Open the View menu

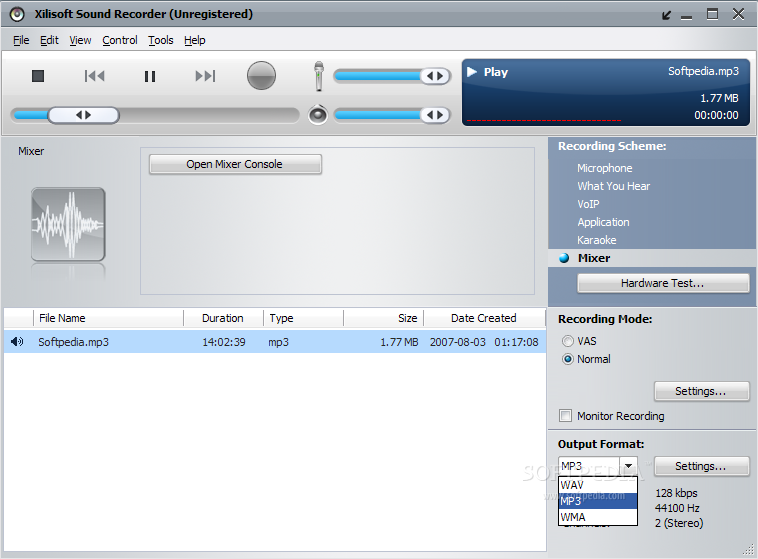(80, 40)
